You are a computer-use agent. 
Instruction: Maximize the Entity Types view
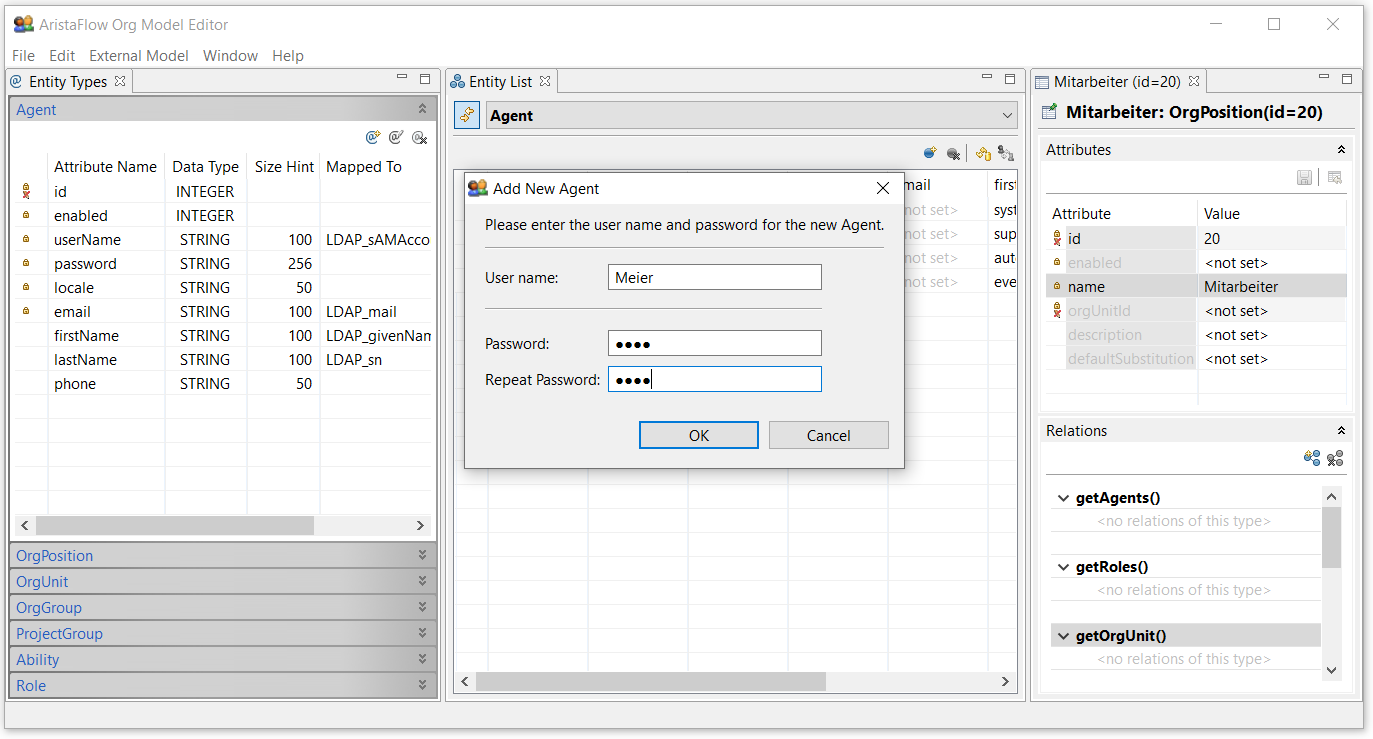point(425,79)
